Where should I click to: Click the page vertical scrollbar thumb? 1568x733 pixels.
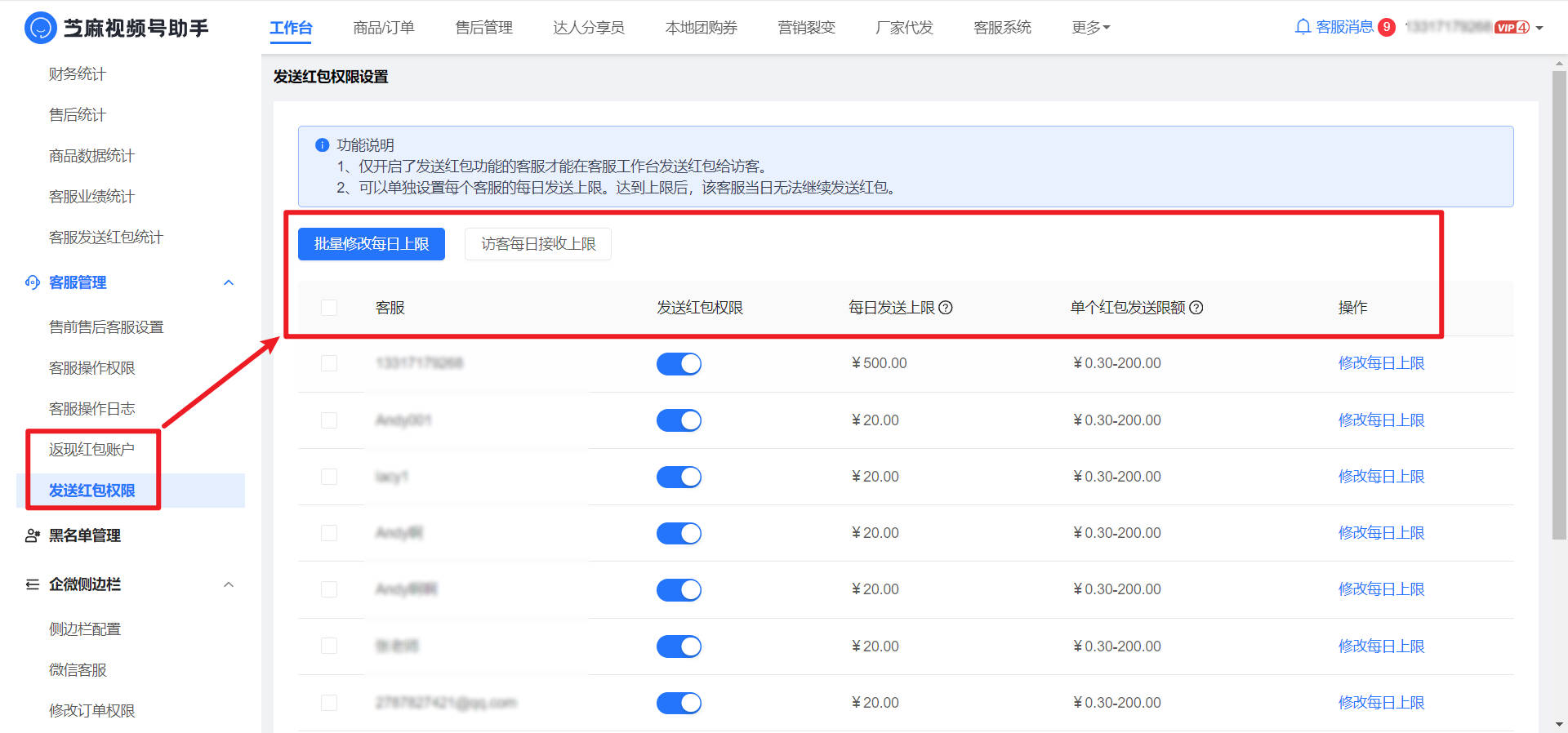tap(1559, 305)
